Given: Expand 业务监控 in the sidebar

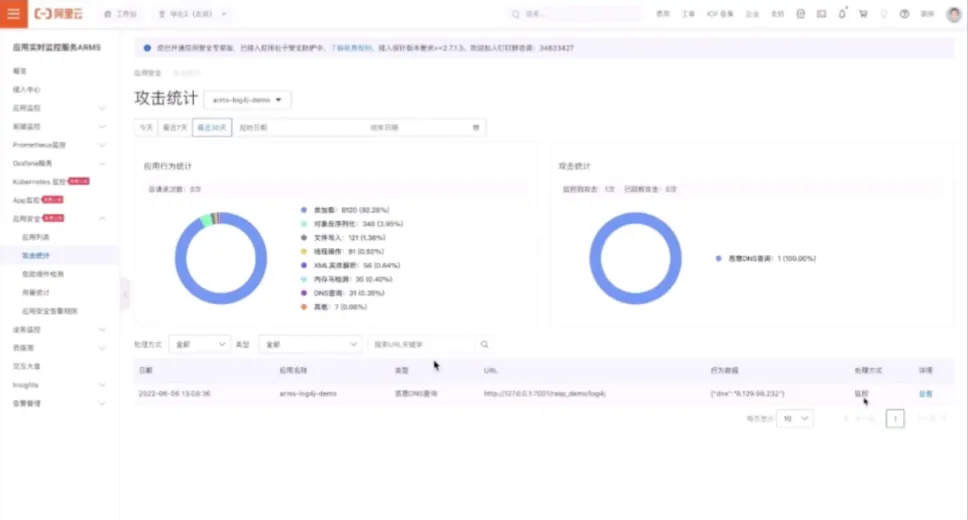Looking at the screenshot, I should pyautogui.click(x=59, y=329).
